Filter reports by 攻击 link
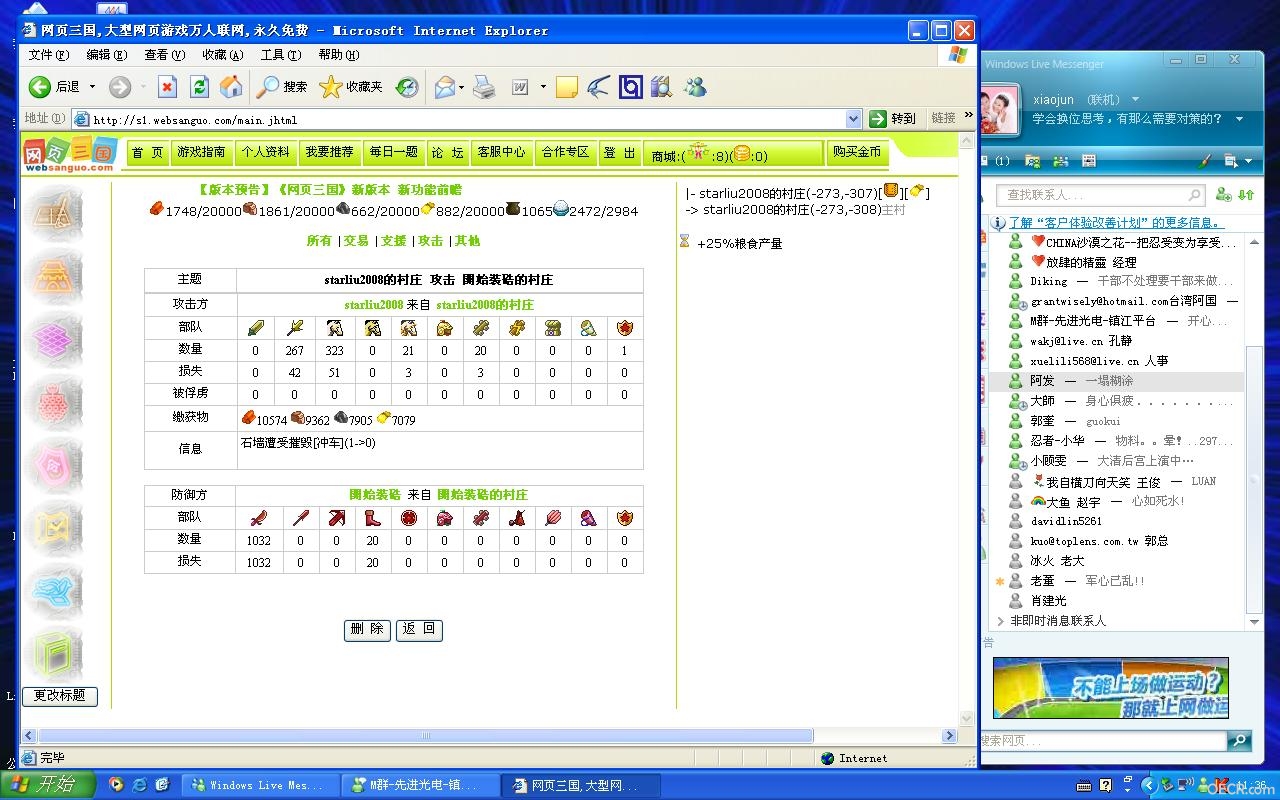 coord(430,241)
